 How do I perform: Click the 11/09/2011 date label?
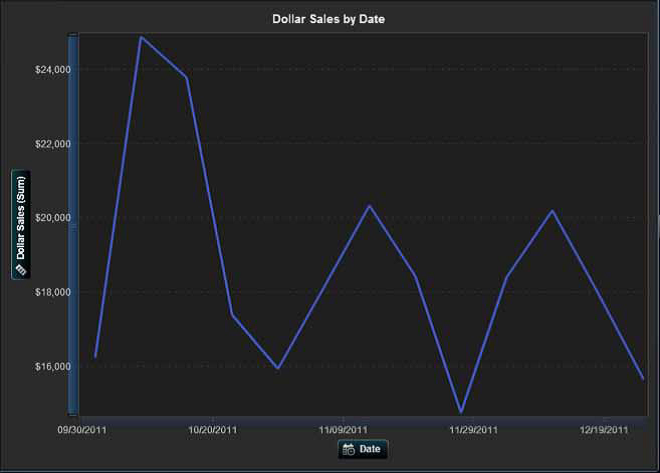[x=343, y=430]
